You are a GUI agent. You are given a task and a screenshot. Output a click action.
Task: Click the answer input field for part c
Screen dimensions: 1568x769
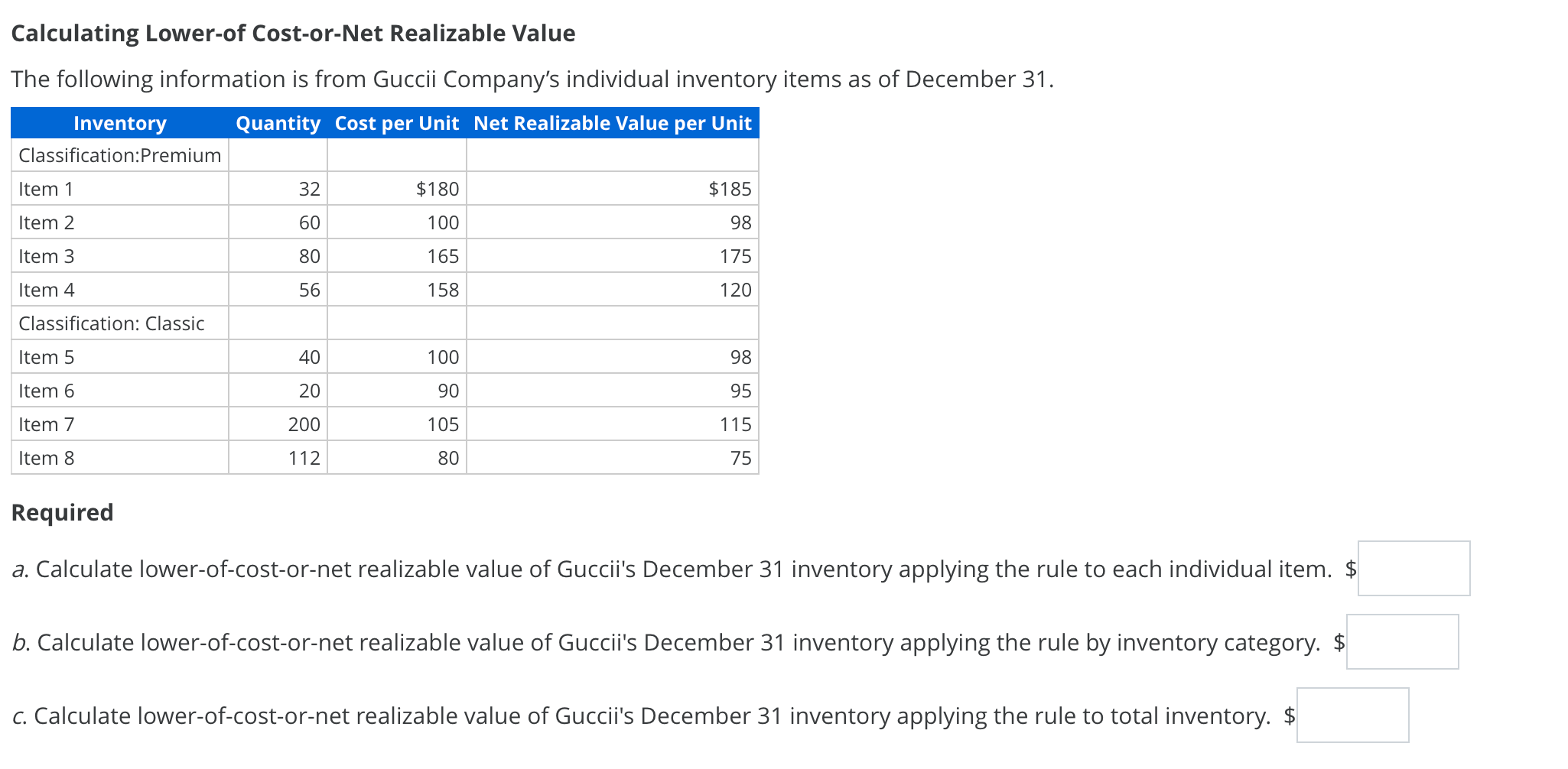(x=1353, y=715)
